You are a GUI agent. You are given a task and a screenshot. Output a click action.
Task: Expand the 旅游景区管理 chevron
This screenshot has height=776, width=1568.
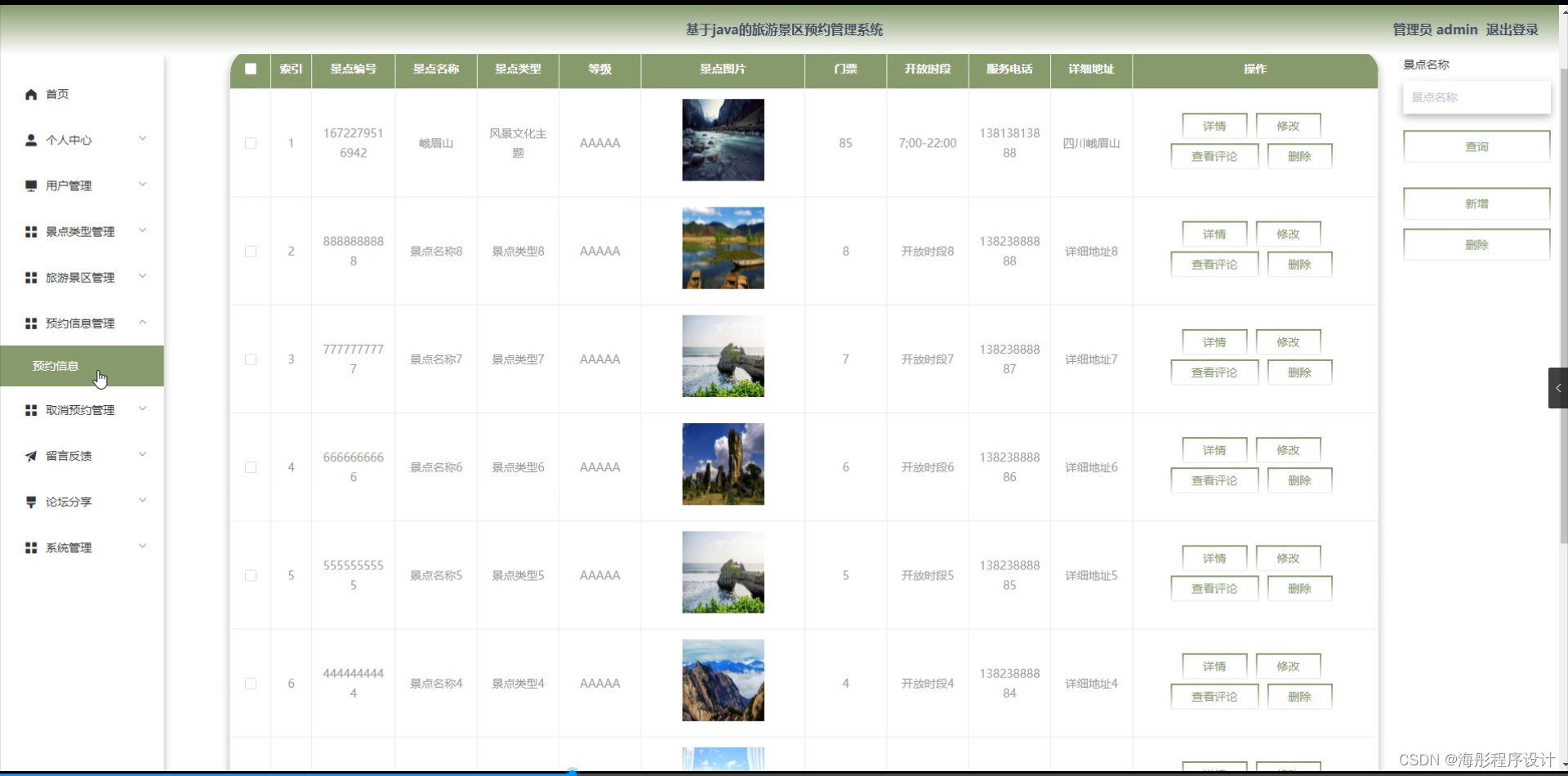pyautogui.click(x=143, y=276)
